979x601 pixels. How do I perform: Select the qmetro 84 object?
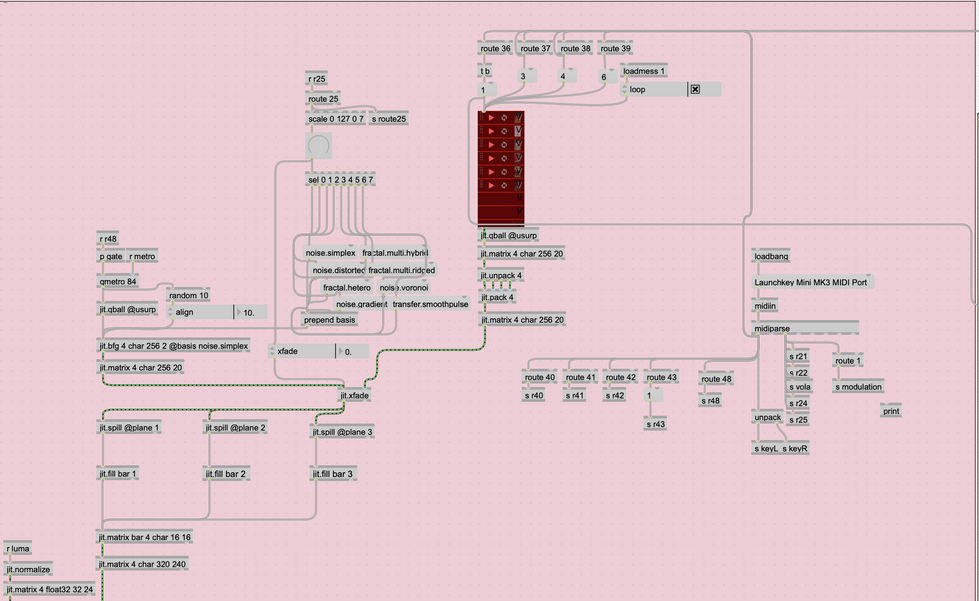(x=117, y=281)
